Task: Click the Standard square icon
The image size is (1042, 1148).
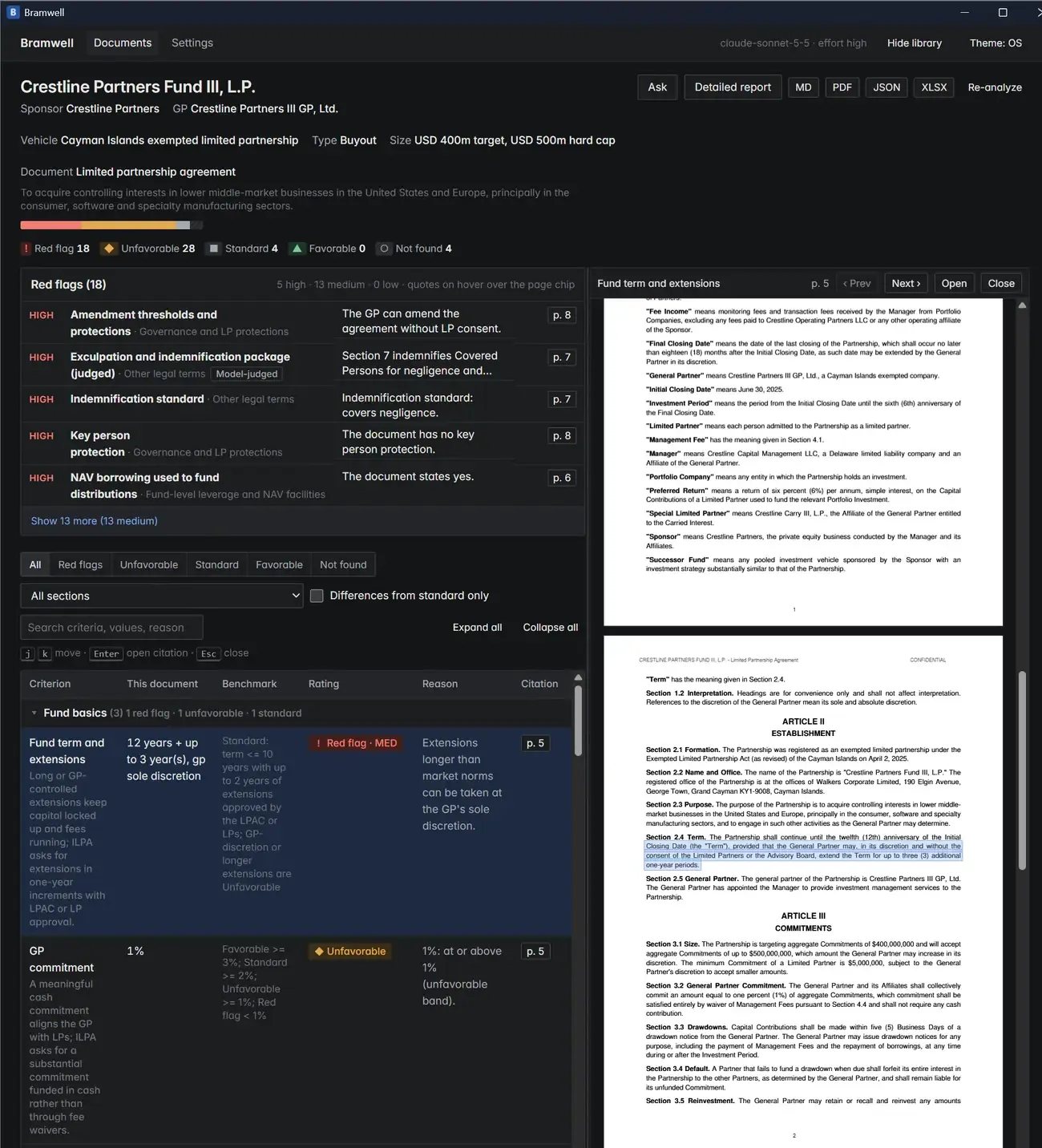Action: [x=214, y=249]
